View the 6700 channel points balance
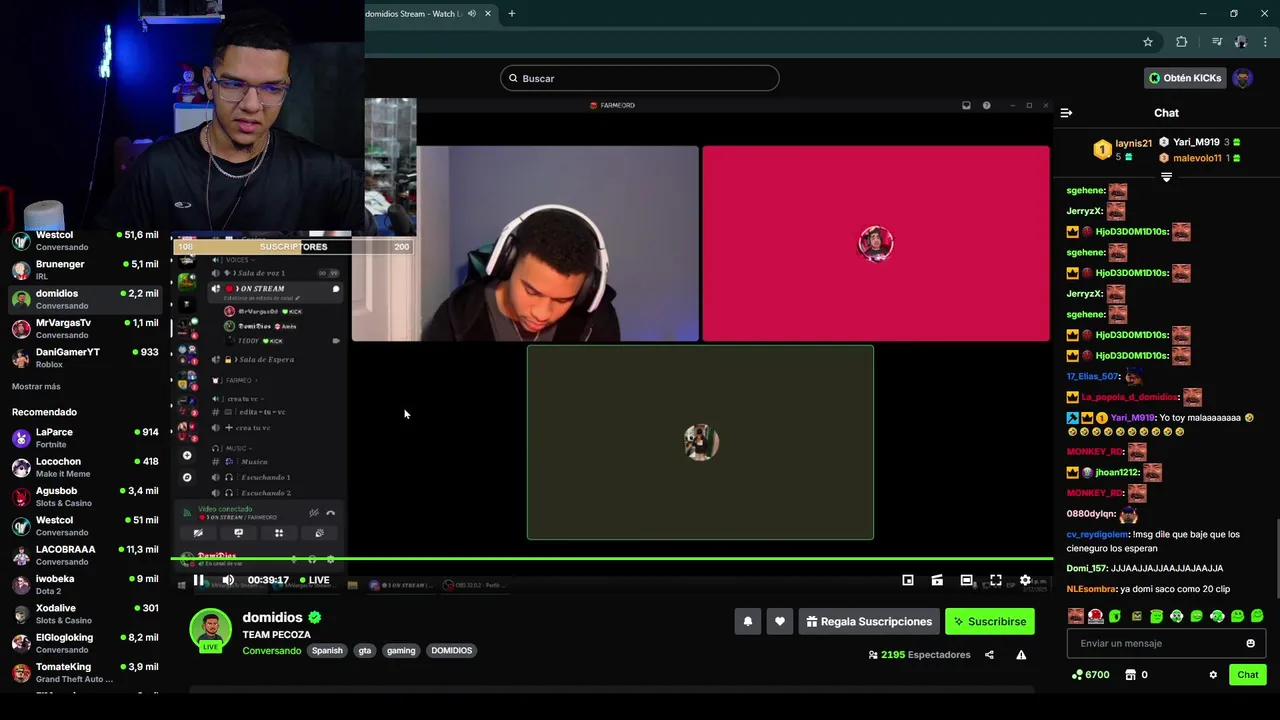Viewport: 1280px width, 720px height. pyautogui.click(x=1090, y=675)
